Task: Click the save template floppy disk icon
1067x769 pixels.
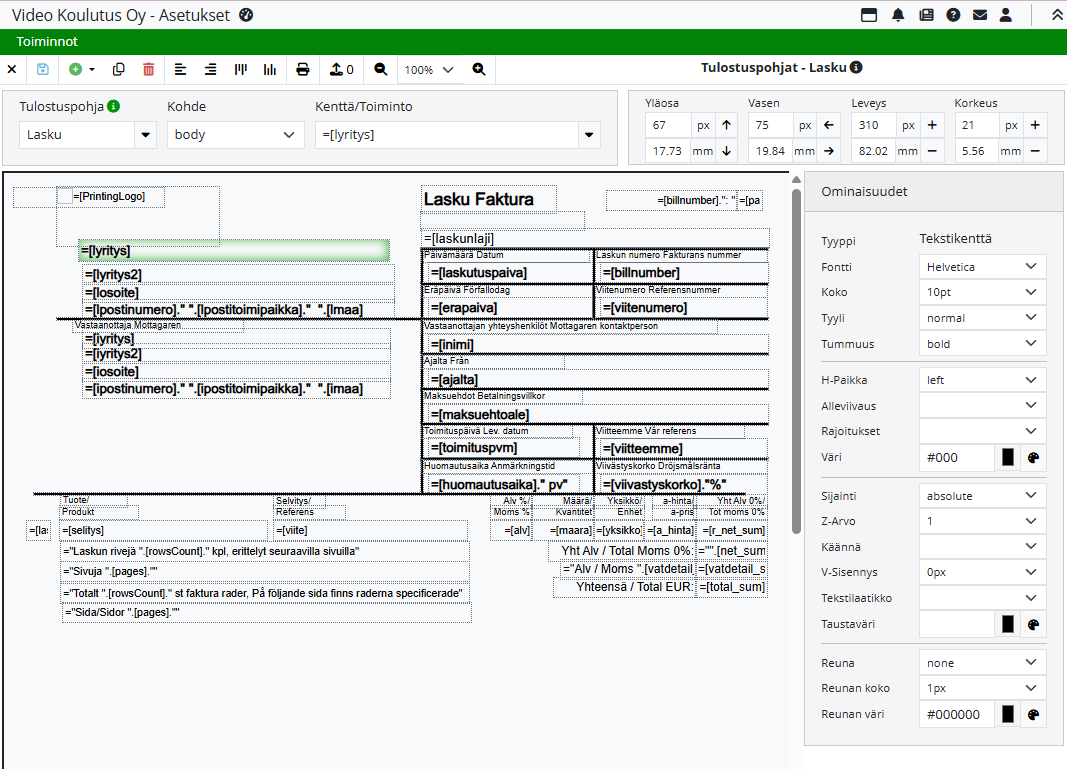Action: [x=42, y=69]
